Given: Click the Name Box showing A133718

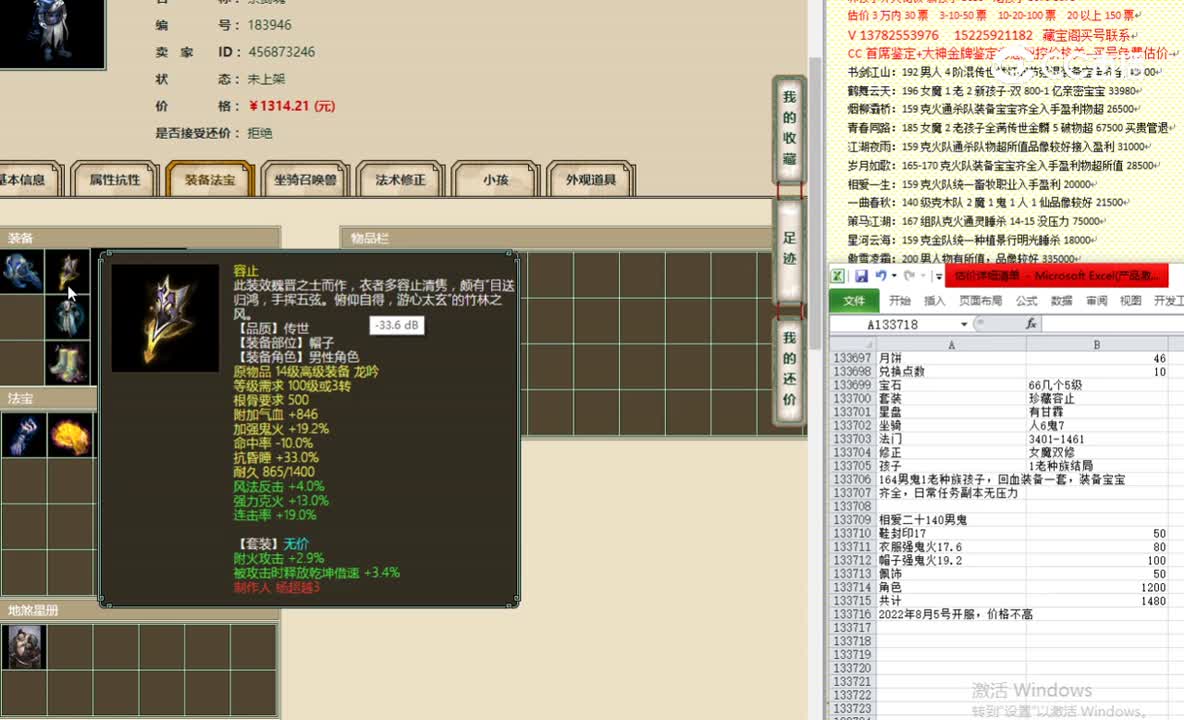Looking at the screenshot, I should 893,325.
